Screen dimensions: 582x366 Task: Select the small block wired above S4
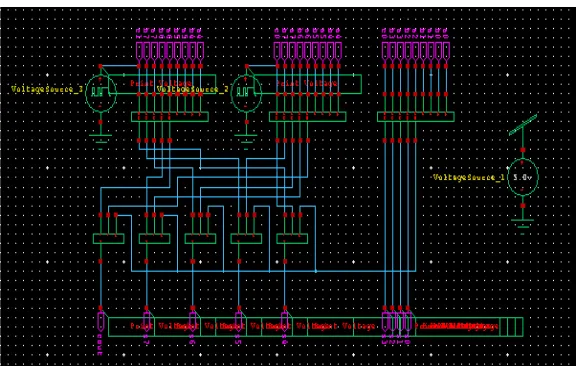292,238
